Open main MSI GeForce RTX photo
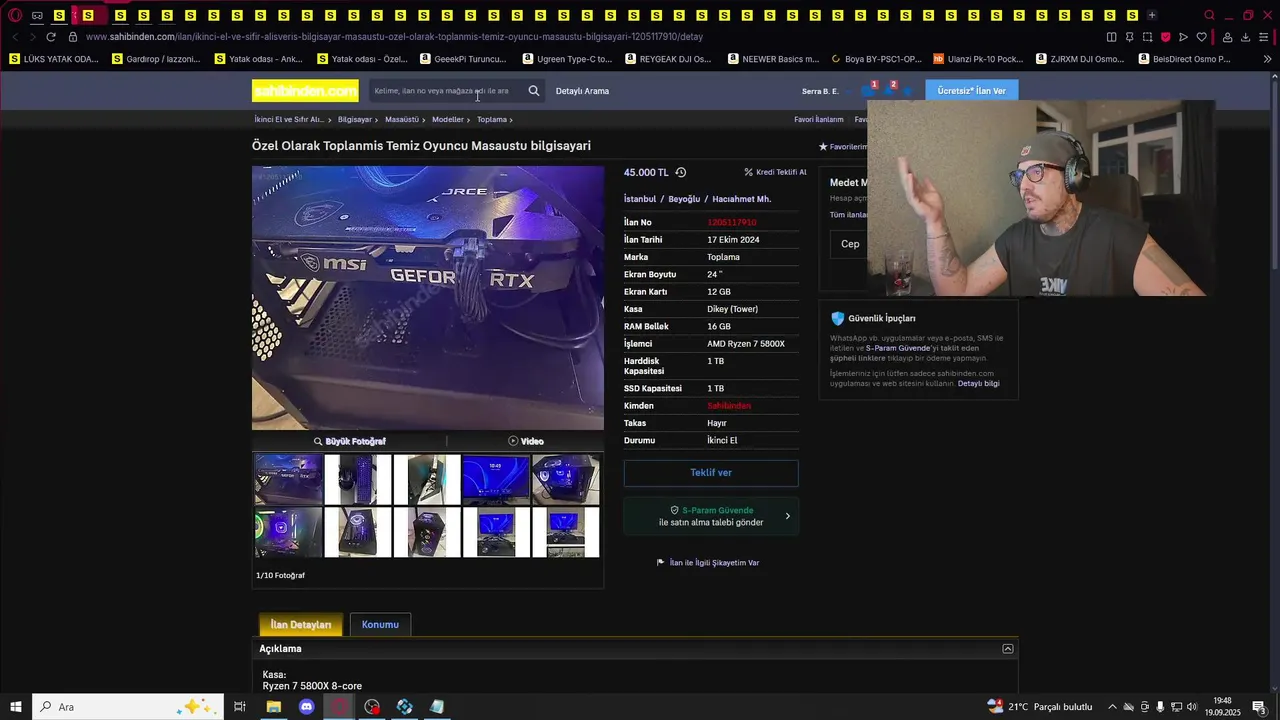Screen dimensions: 1280x720 pyautogui.click(x=428, y=298)
